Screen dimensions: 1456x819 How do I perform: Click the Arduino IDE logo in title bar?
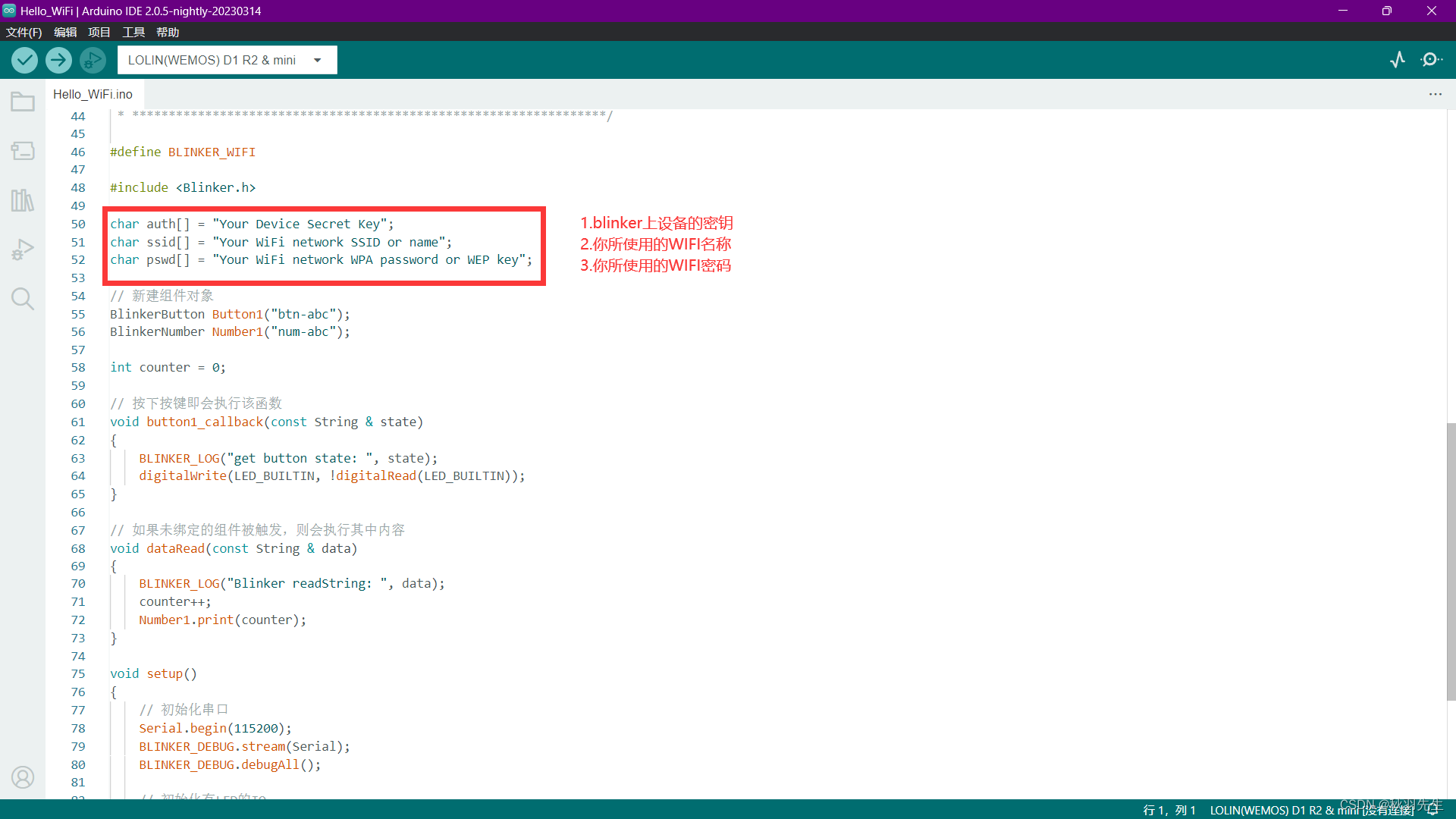(9, 11)
